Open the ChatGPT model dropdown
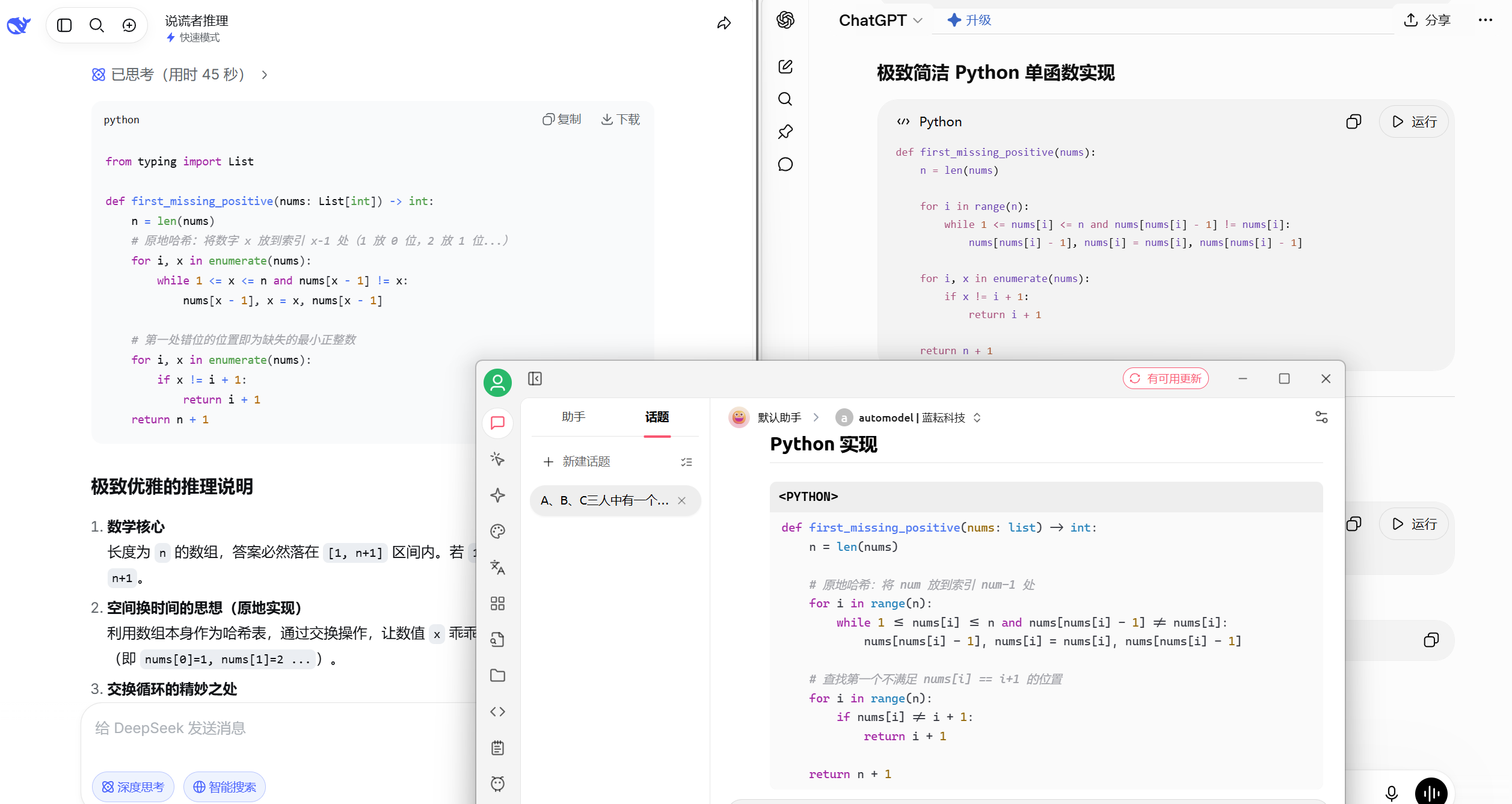This screenshot has height=804, width=1512. tap(880, 20)
